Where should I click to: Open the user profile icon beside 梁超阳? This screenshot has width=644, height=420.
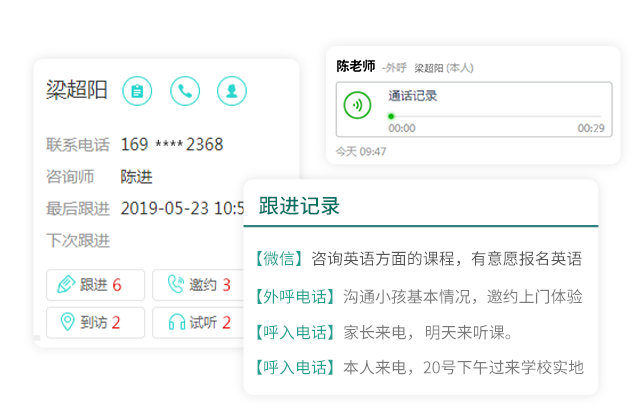[x=232, y=91]
